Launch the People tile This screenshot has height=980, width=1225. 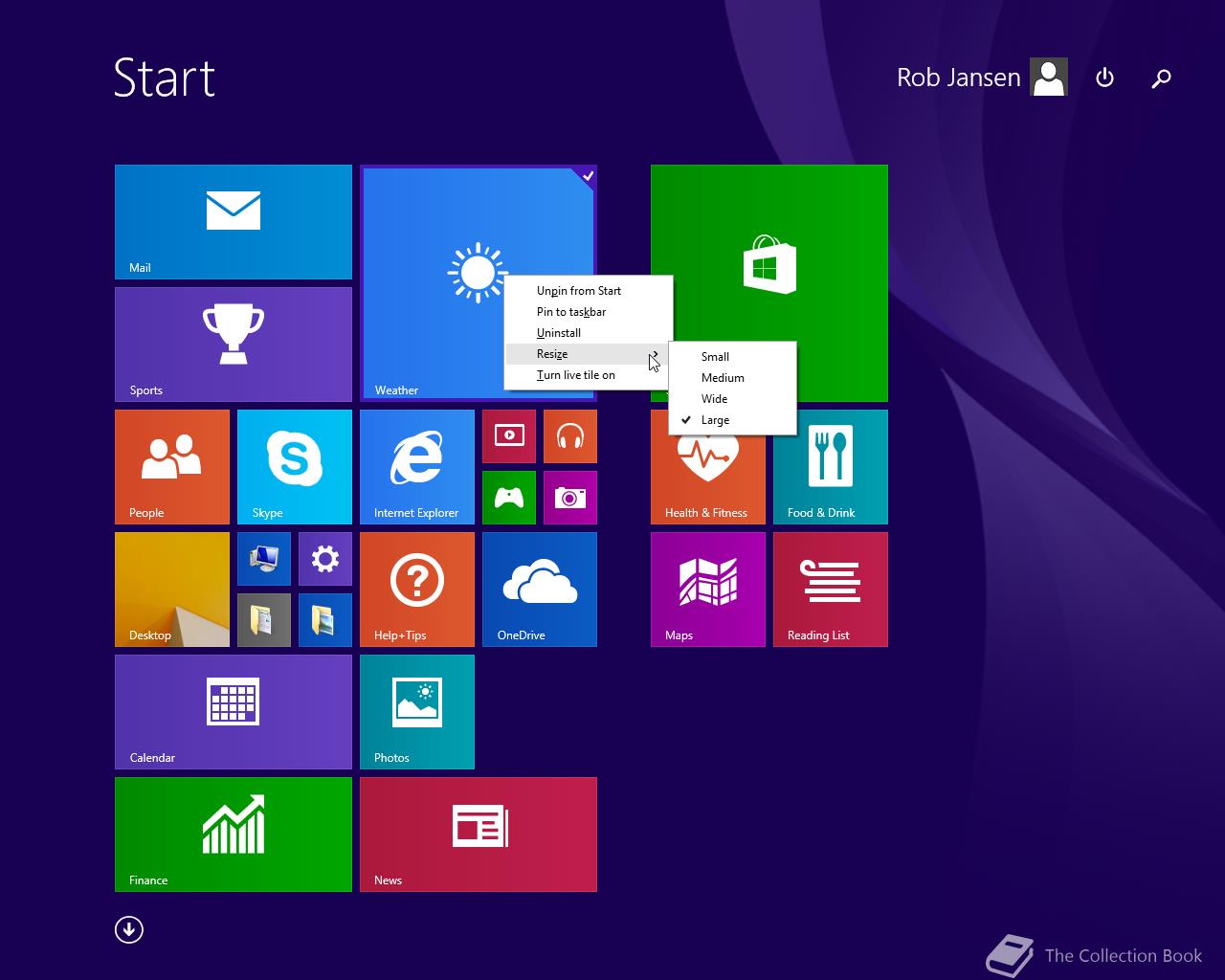coord(172,467)
